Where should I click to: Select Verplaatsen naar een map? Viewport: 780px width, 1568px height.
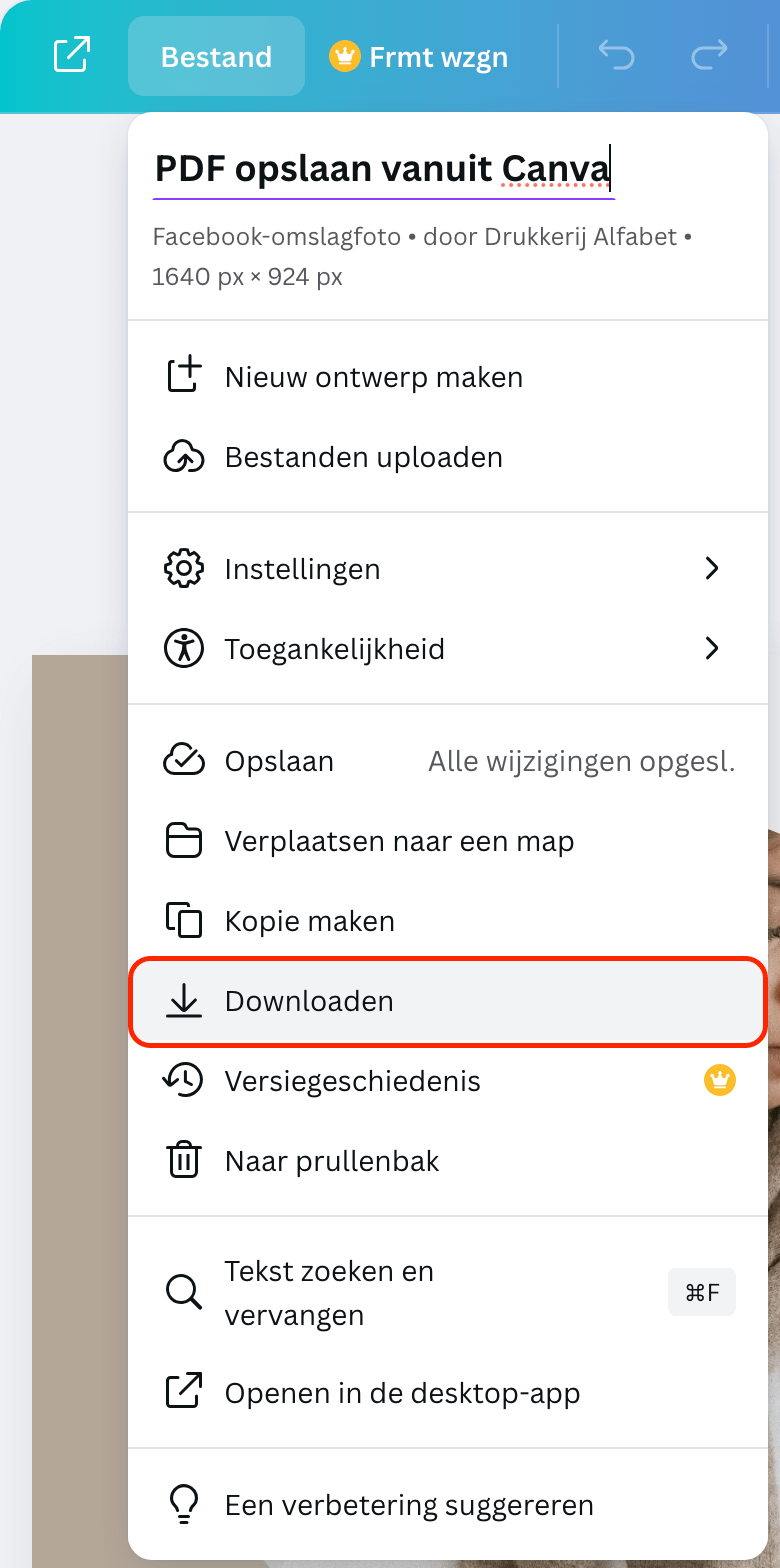pos(399,841)
